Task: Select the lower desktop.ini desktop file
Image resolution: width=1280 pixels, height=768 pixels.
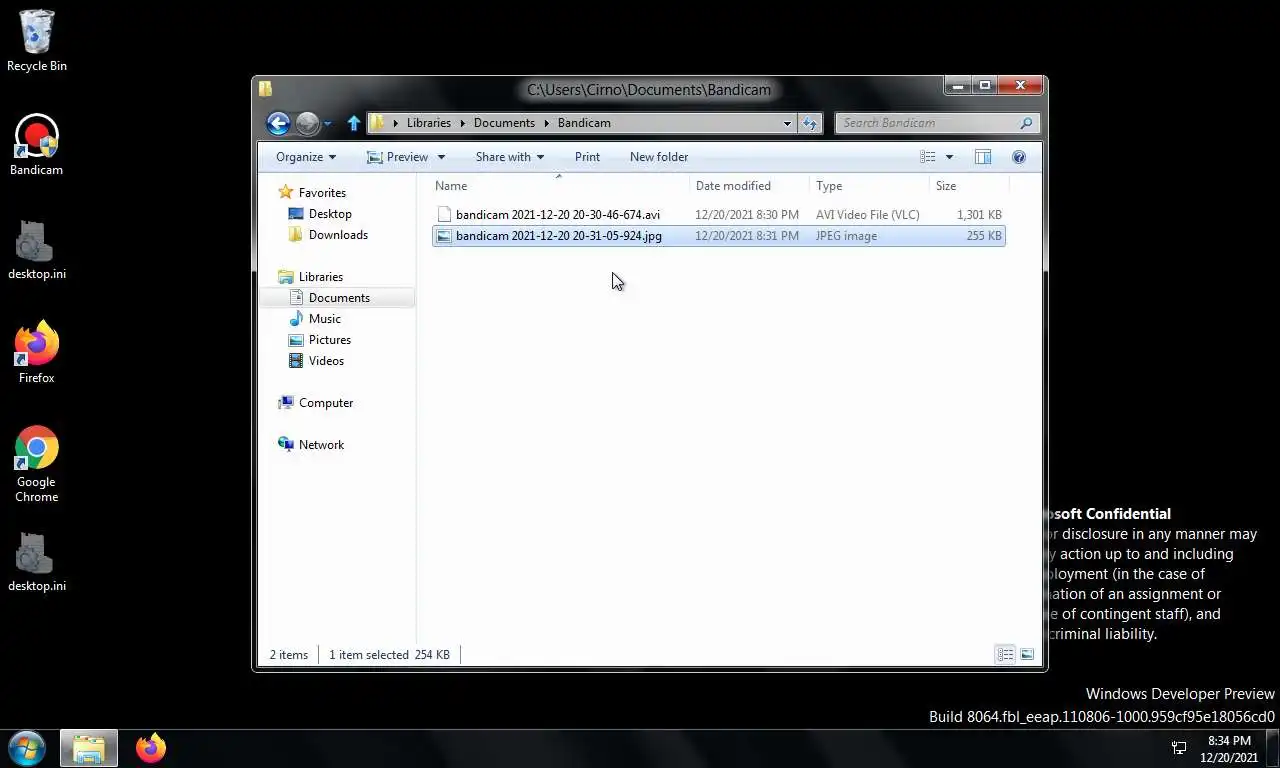Action: pos(37,562)
